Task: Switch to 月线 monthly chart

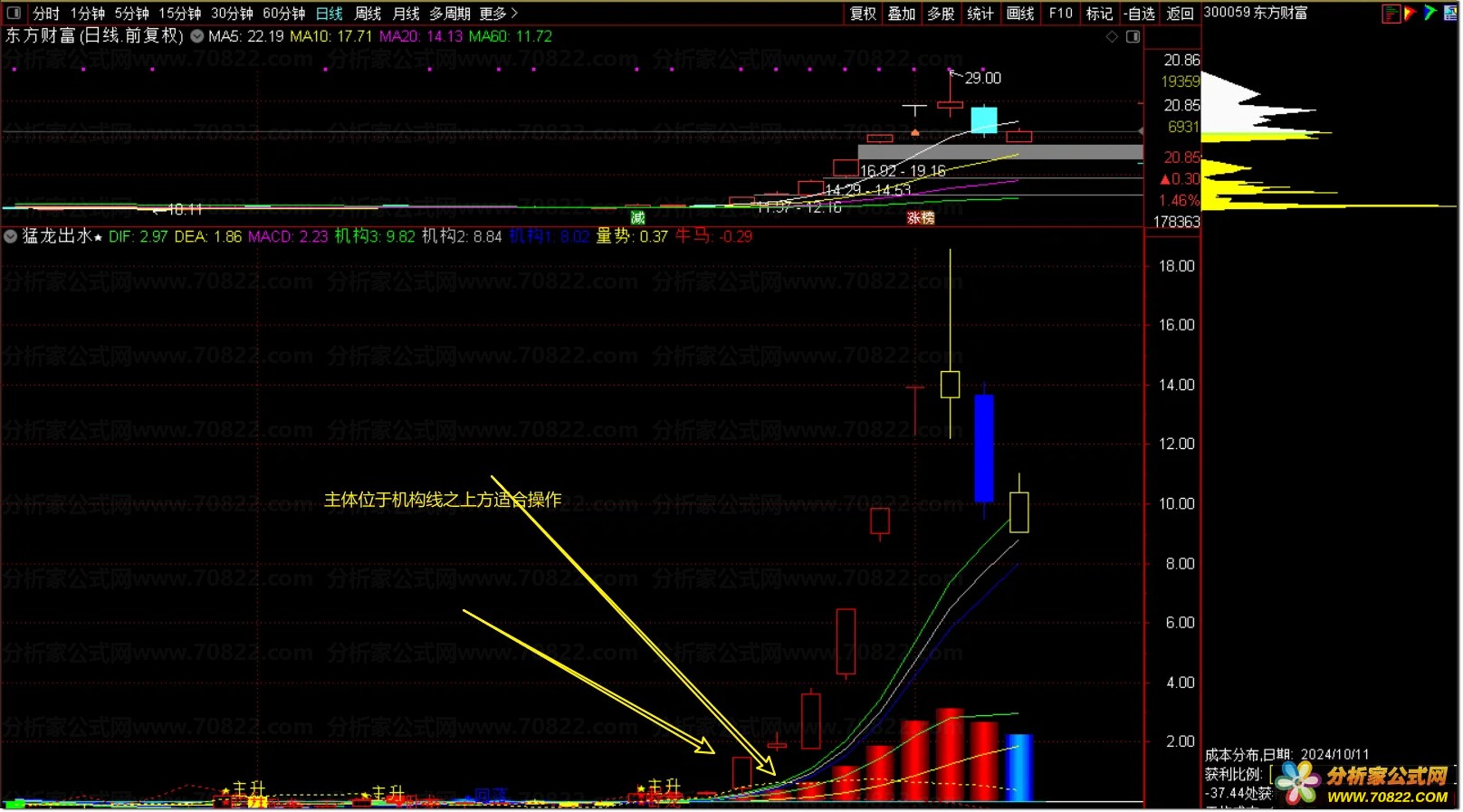Action: (x=406, y=14)
